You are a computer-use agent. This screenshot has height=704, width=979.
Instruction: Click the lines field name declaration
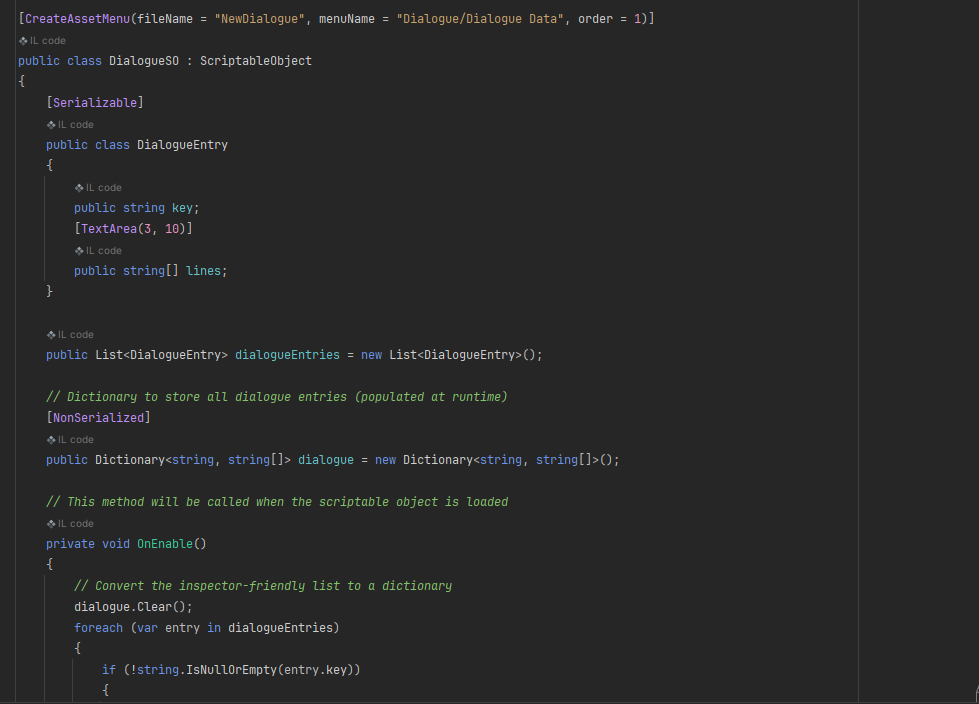click(204, 271)
